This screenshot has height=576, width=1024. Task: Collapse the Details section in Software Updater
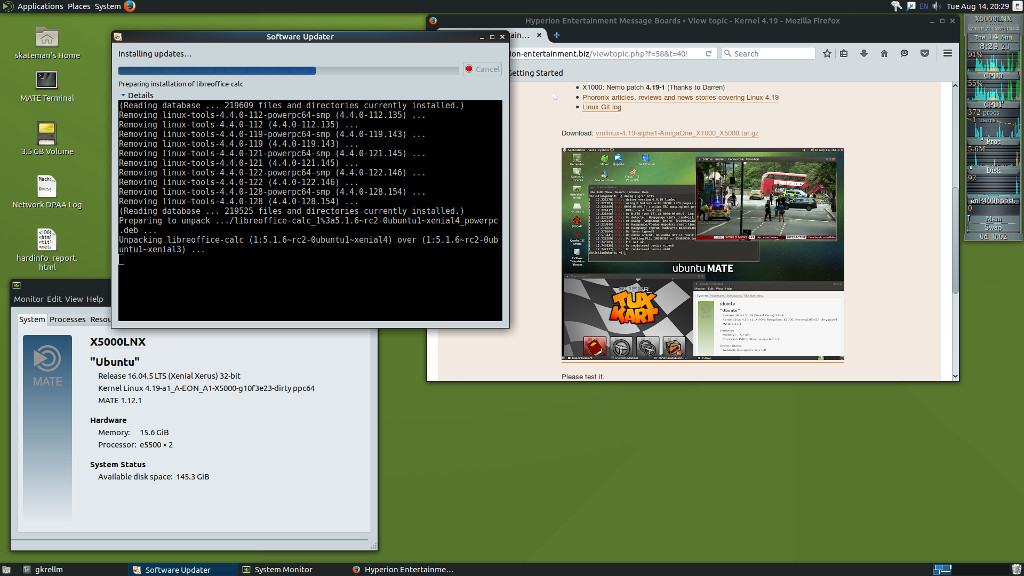tap(136, 95)
